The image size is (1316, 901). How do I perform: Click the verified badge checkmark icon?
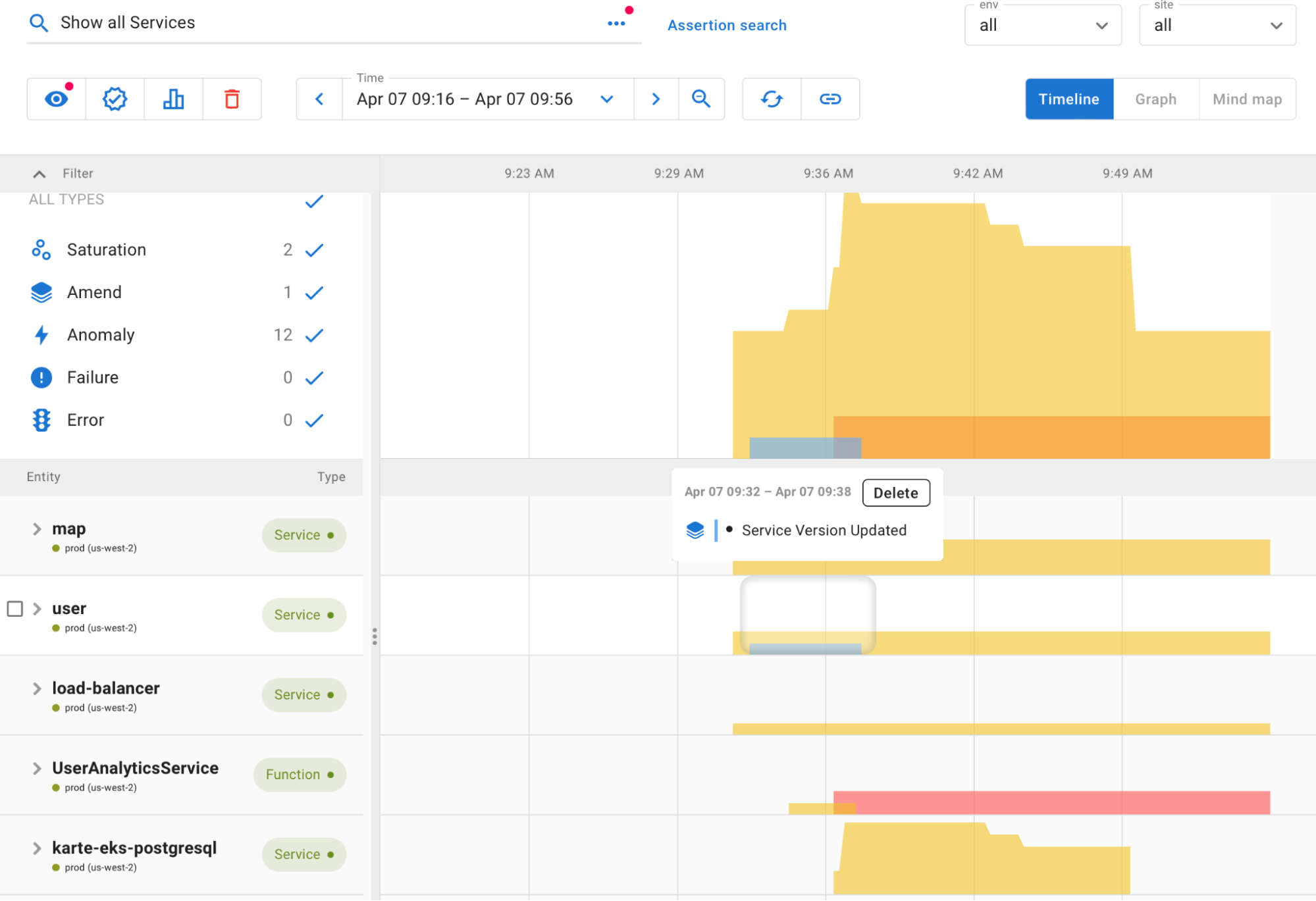click(115, 99)
